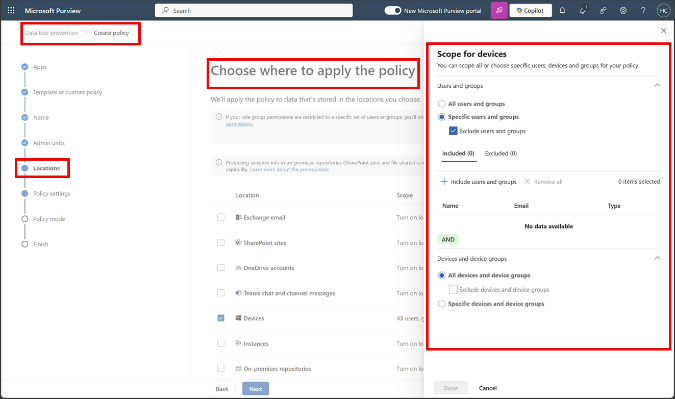Switch to the Excluded (0) tab
675x399 pixels.
pyautogui.click(x=501, y=153)
